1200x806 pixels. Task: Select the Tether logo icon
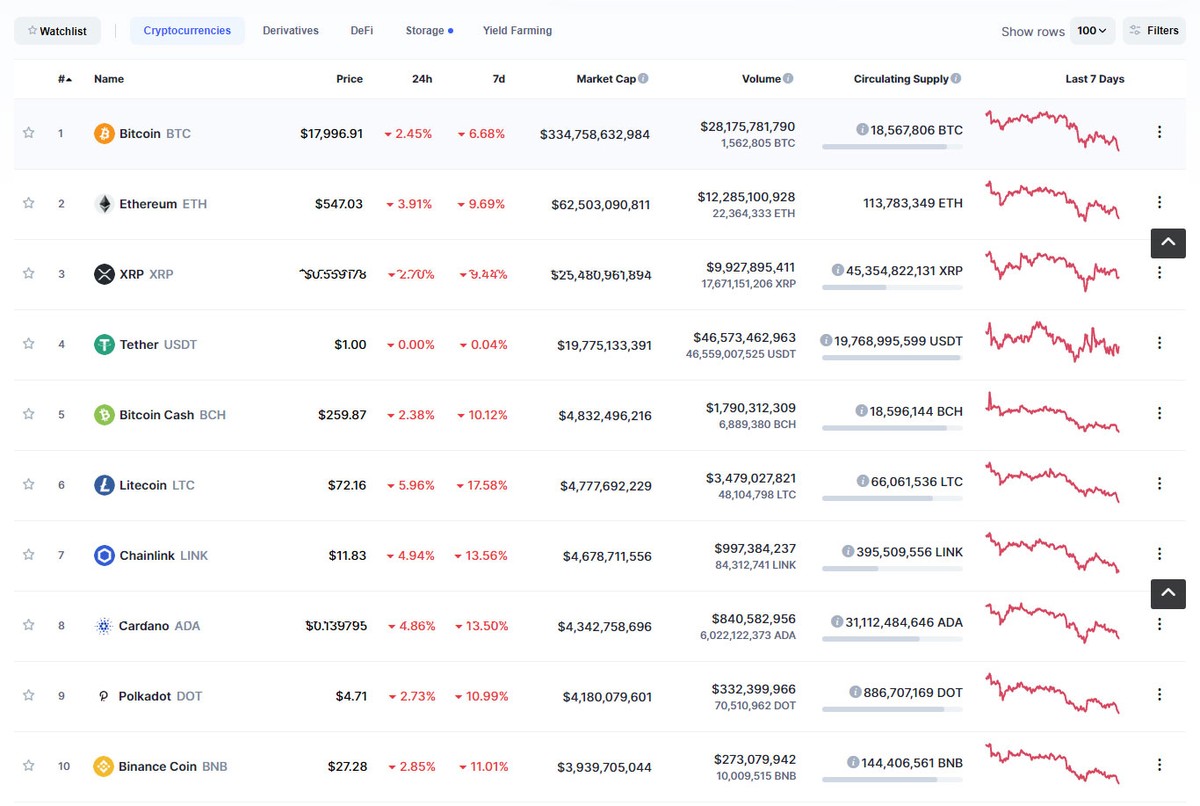103,343
